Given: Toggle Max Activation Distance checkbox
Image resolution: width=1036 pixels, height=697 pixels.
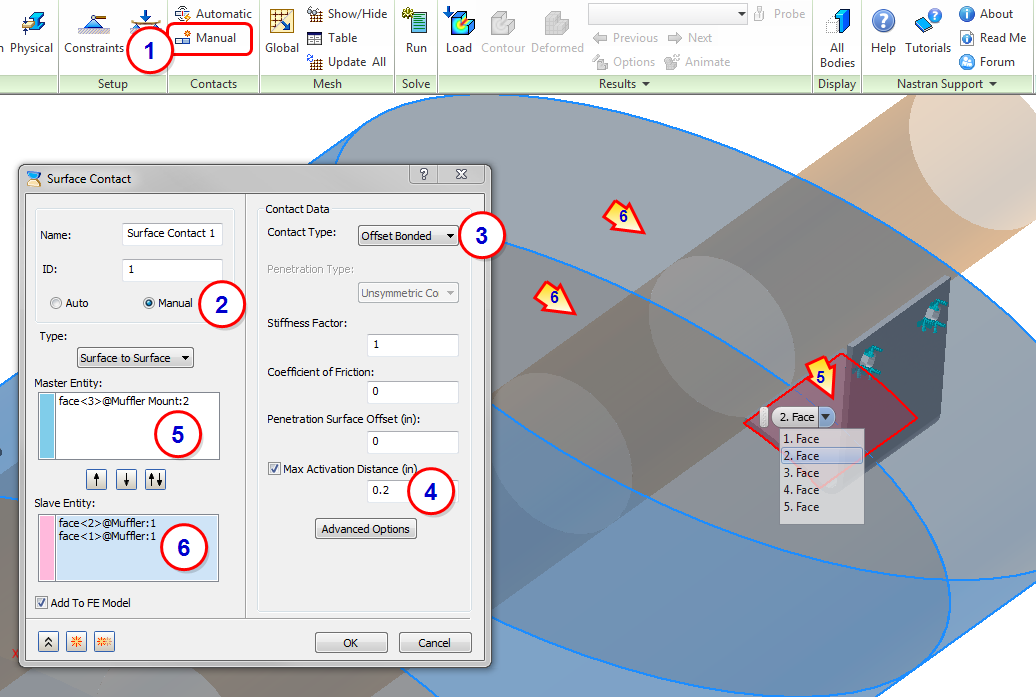Looking at the screenshot, I should click(274, 468).
